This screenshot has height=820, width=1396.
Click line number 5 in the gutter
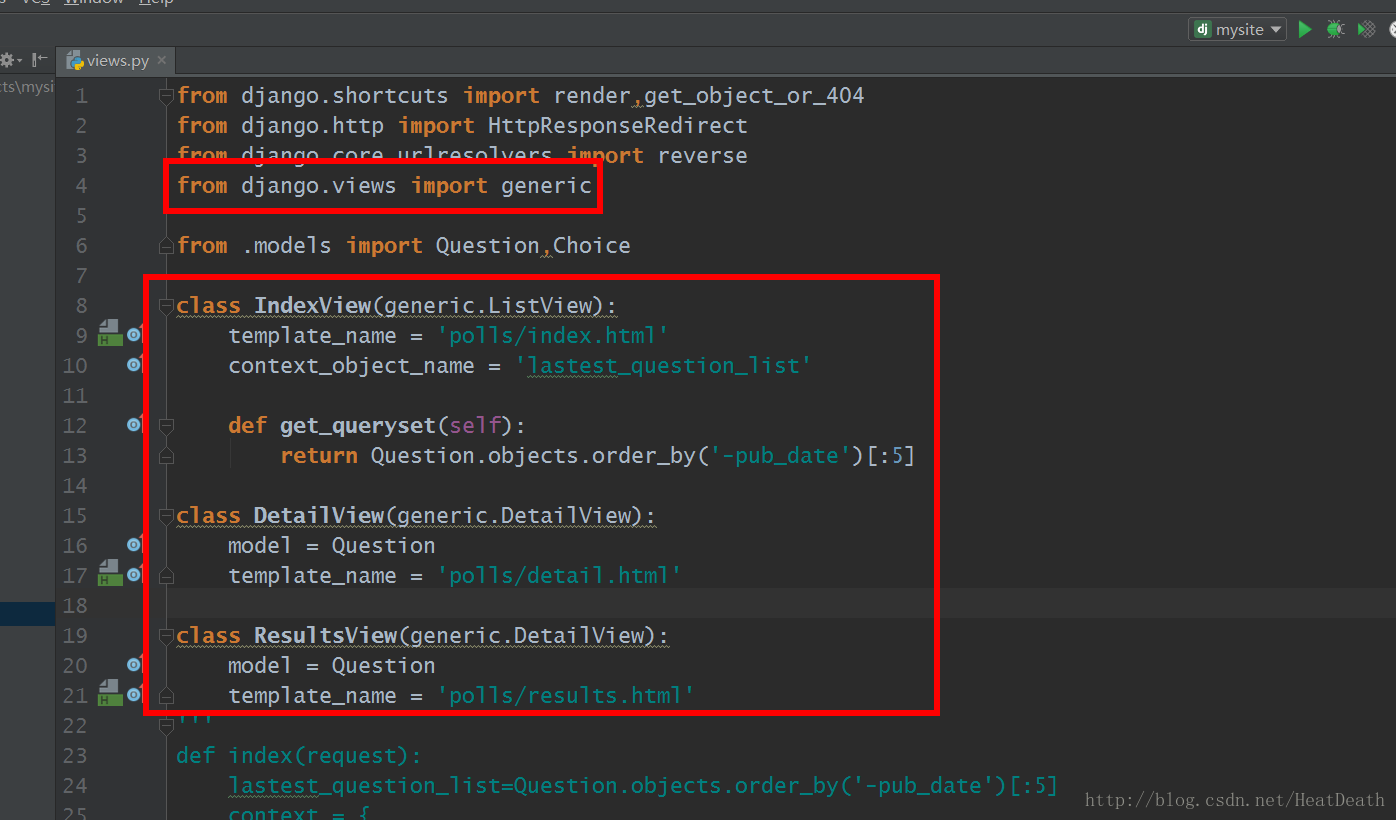pos(81,216)
